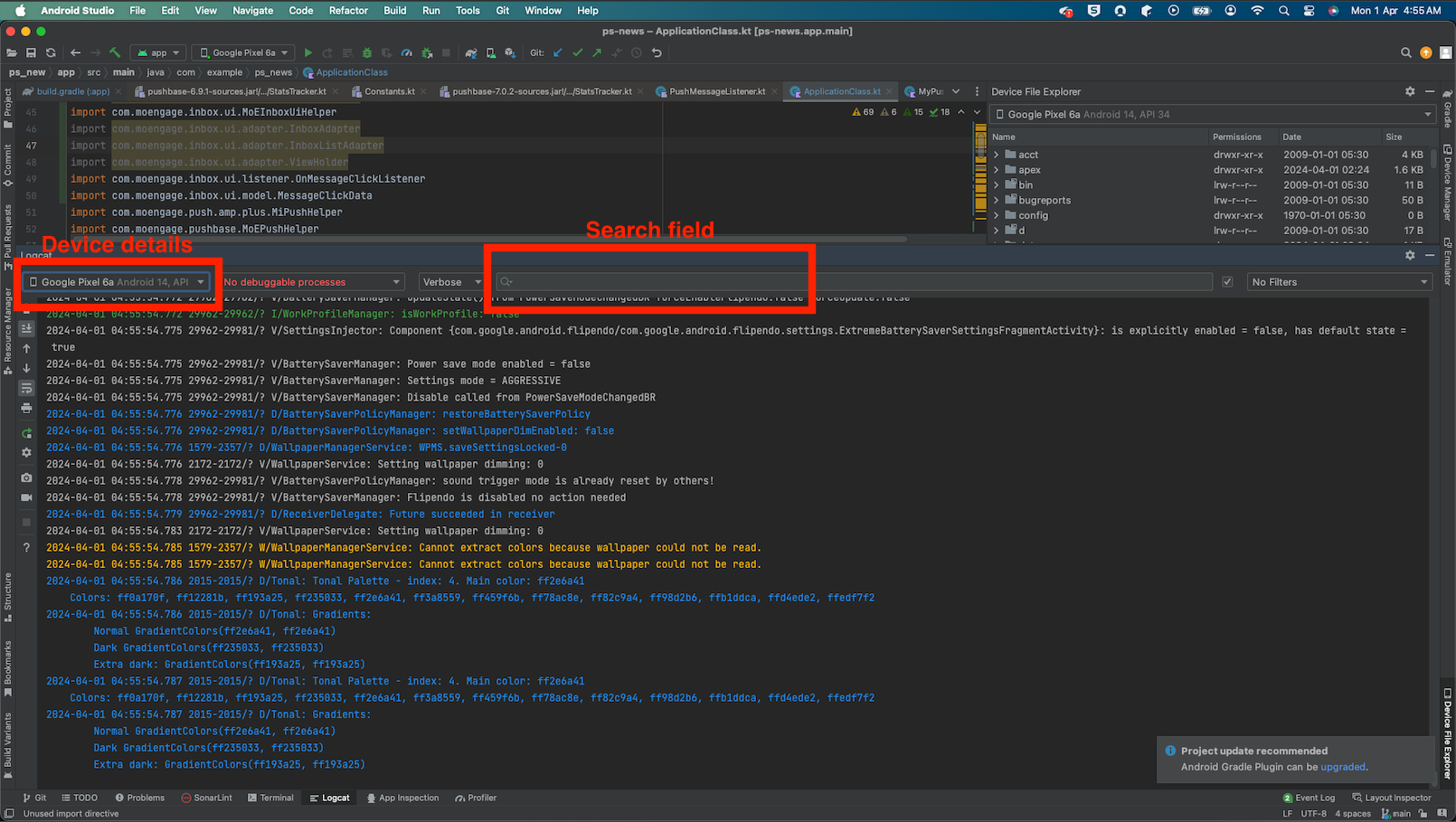Show hidden editor tabs chevron
Viewport: 1456px width, 822px height.
[x=956, y=91]
